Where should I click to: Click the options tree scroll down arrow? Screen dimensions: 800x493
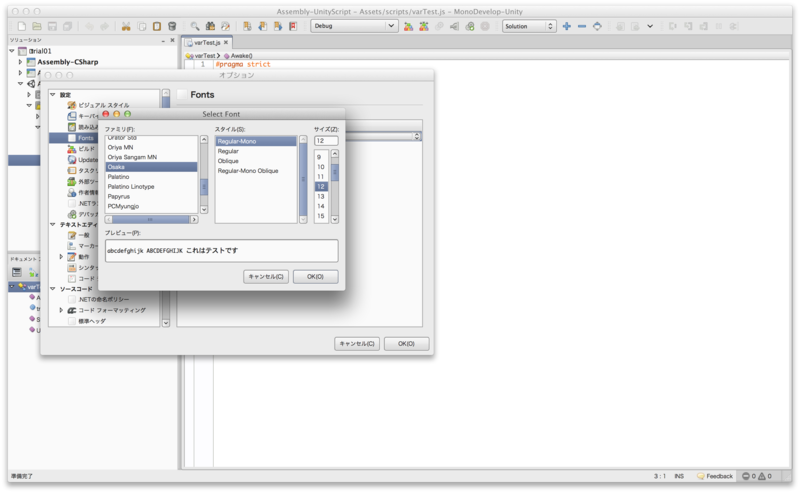point(166,323)
